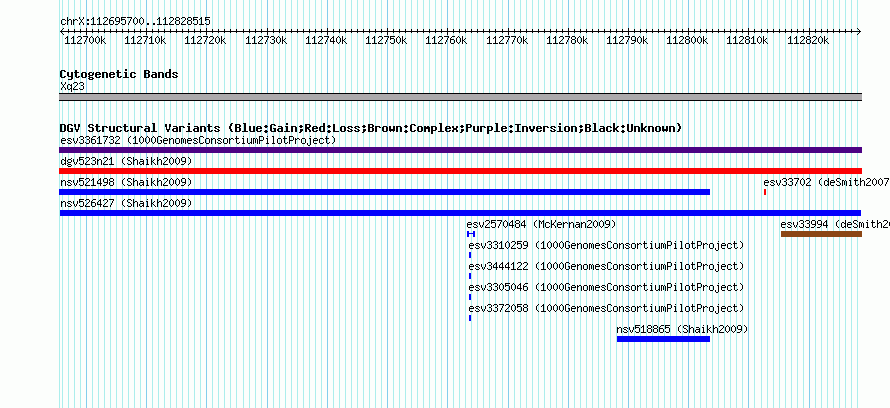This screenshot has width=890, height=408.
Task: Click the 112810k ruler tick label
Action: (x=748, y=40)
